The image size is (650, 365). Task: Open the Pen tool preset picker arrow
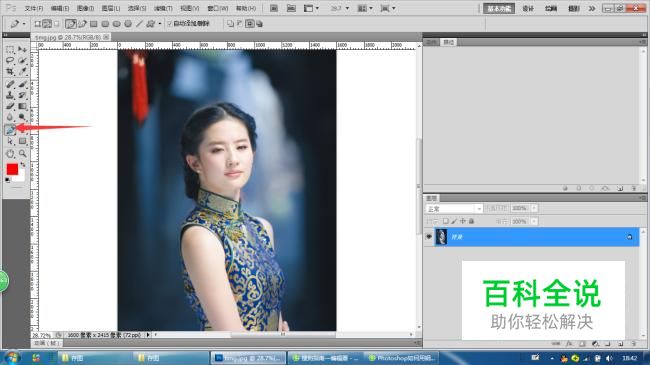tap(24, 24)
